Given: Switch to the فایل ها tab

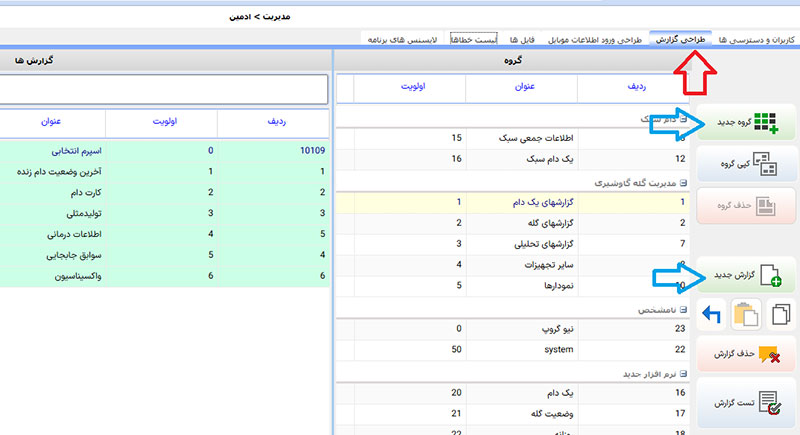Looking at the screenshot, I should (522, 39).
